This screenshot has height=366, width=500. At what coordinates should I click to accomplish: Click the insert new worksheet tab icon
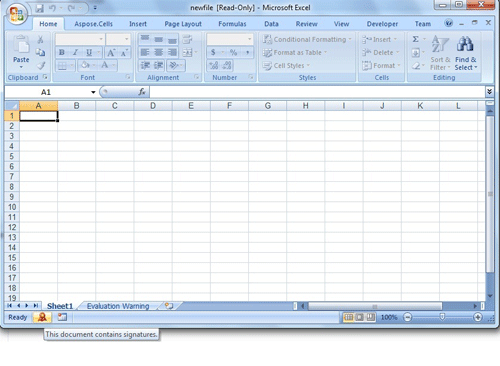(x=169, y=306)
